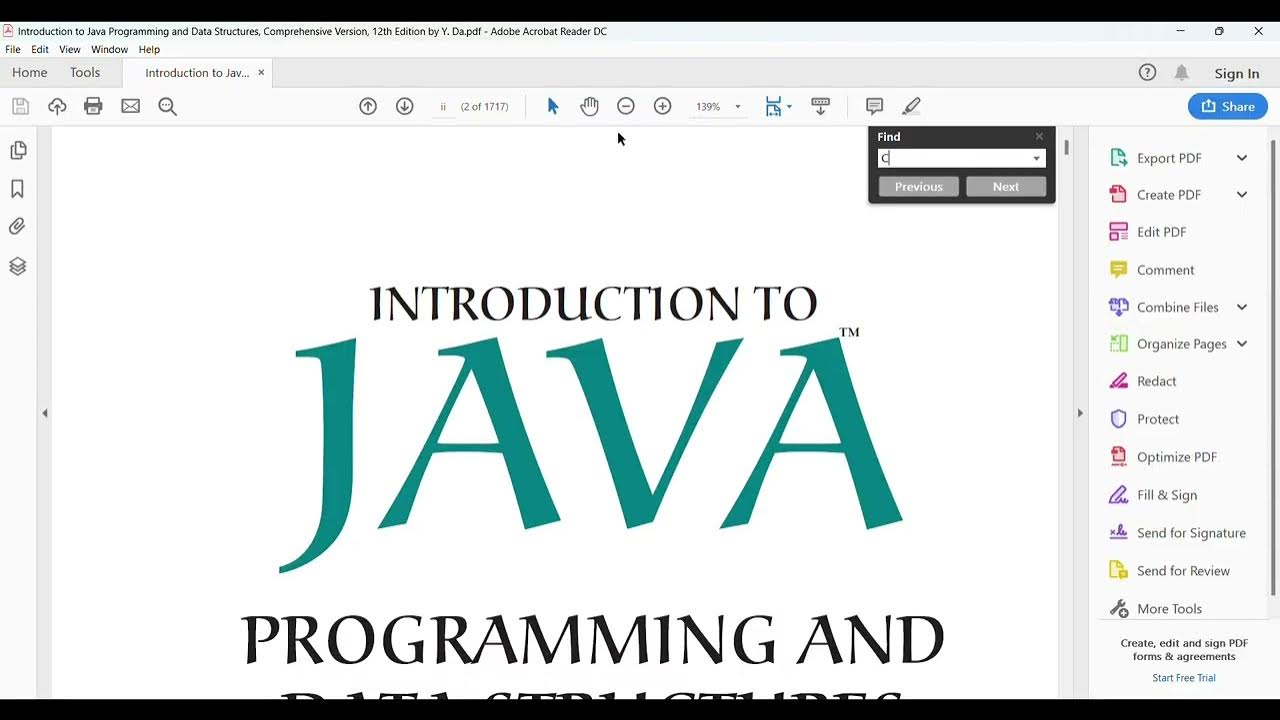Click the Start Free Trial link
This screenshot has height=720, width=1280.
(x=1184, y=678)
